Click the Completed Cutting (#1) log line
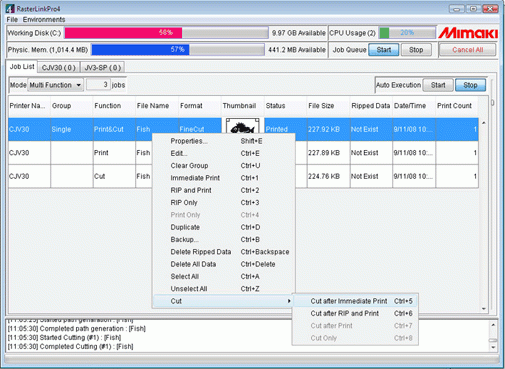Screen dimensions: 505x369 click(x=70, y=347)
